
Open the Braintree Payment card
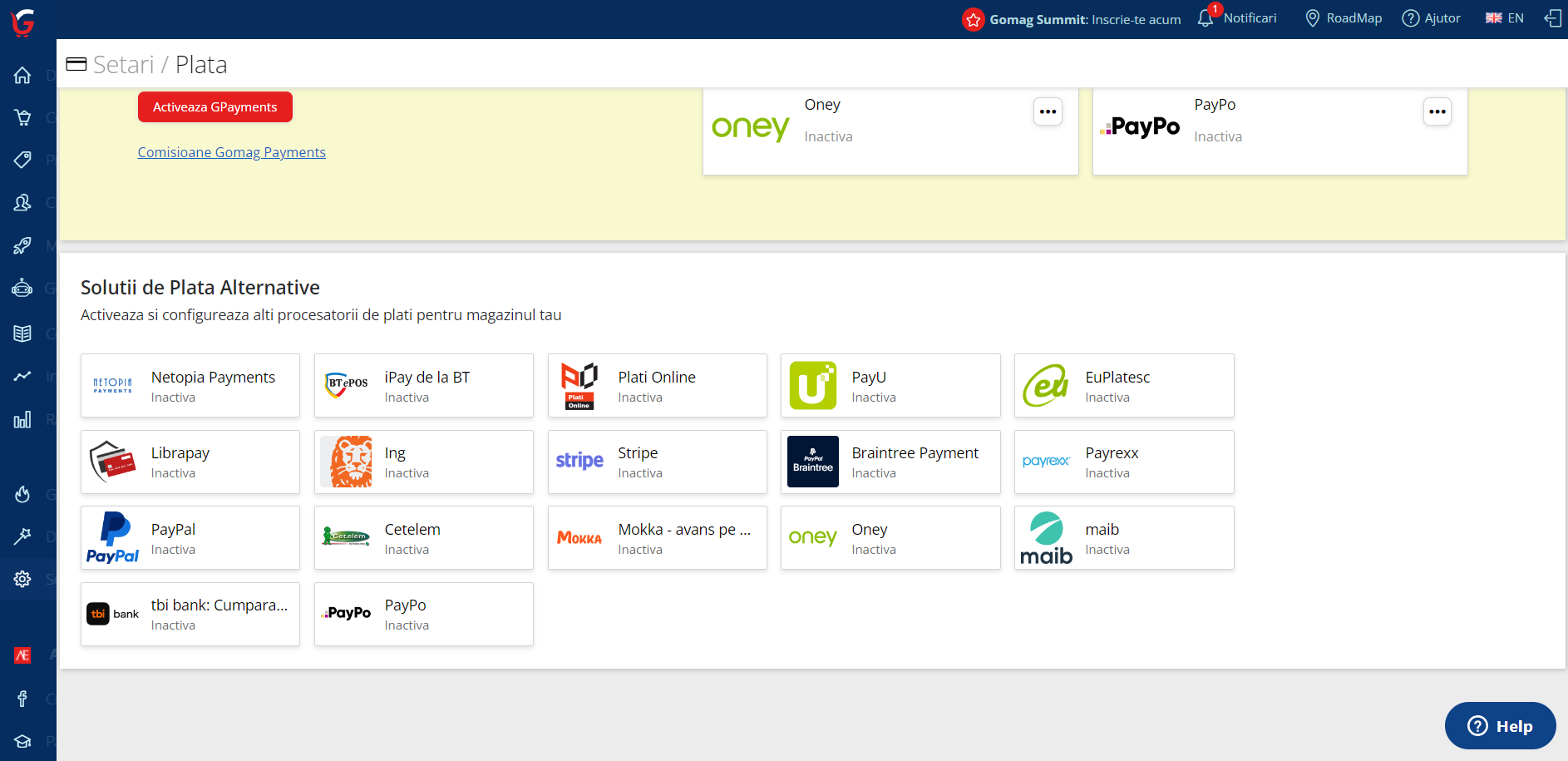890,462
